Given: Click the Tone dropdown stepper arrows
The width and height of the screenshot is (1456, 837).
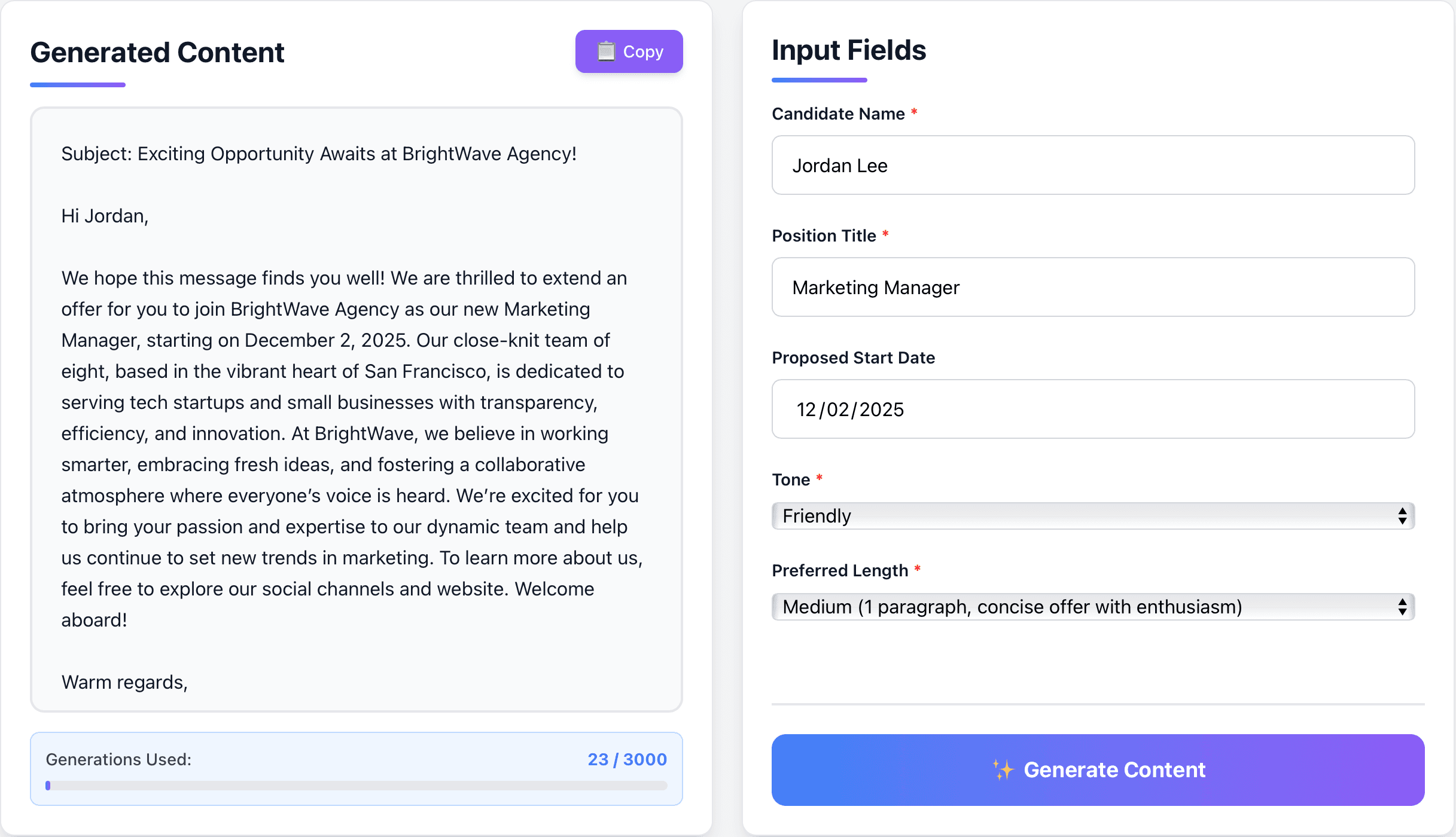Looking at the screenshot, I should click(1403, 515).
